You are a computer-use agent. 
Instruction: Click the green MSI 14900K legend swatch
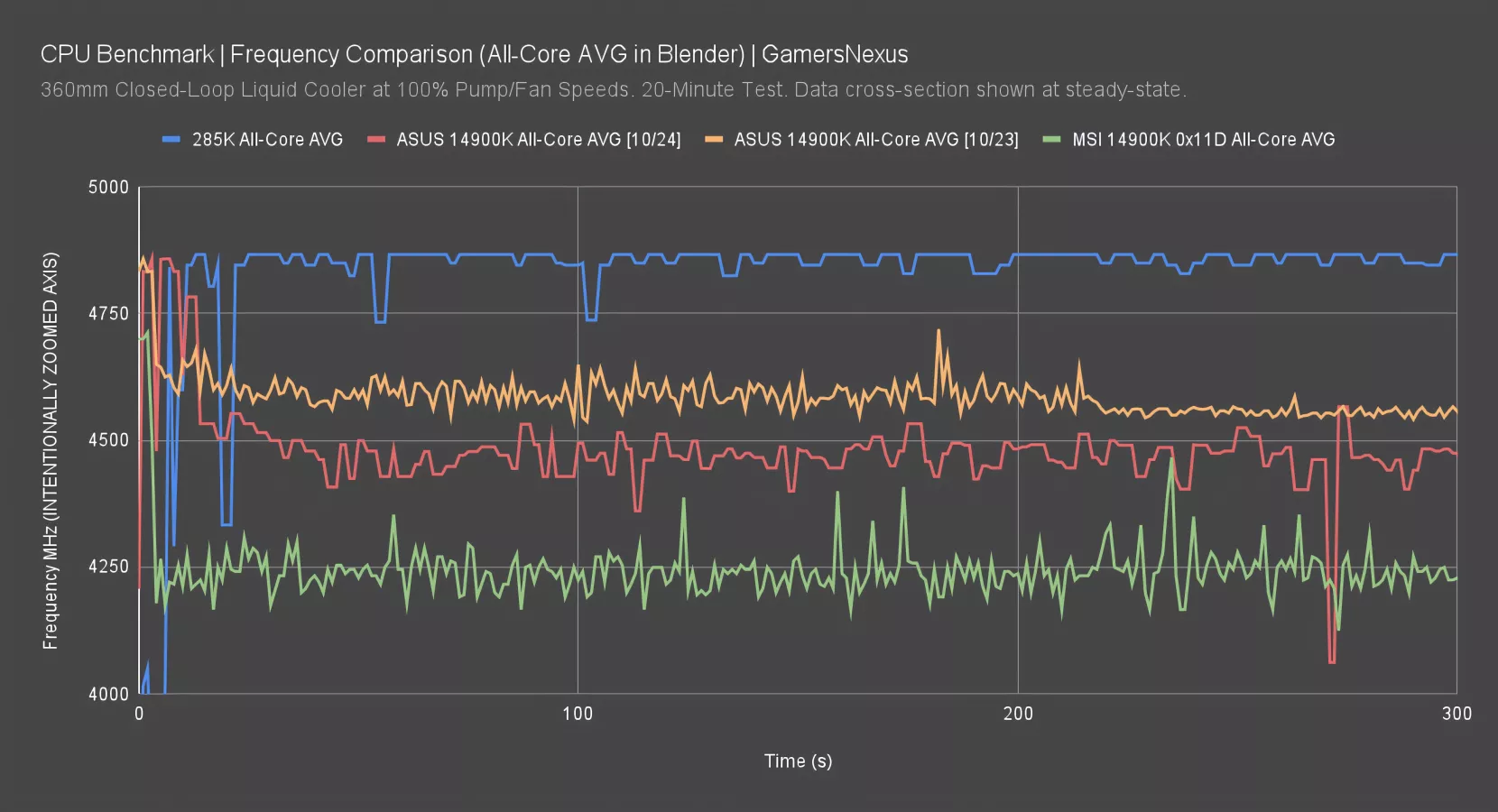pyautogui.click(x=1051, y=140)
